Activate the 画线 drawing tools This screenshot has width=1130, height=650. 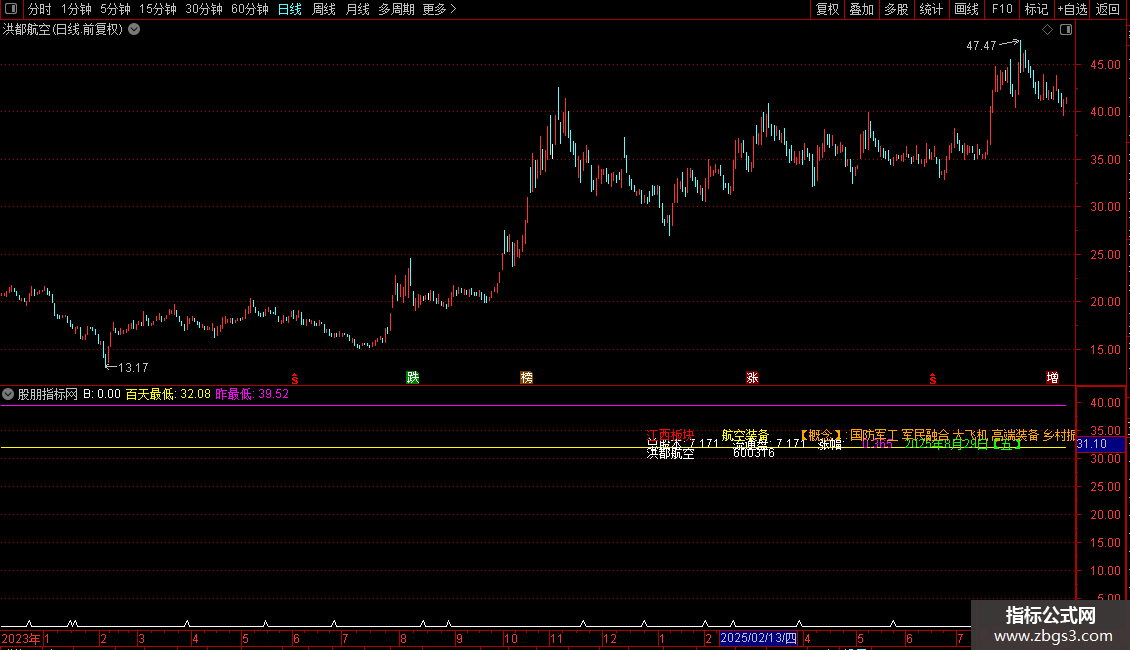point(966,9)
